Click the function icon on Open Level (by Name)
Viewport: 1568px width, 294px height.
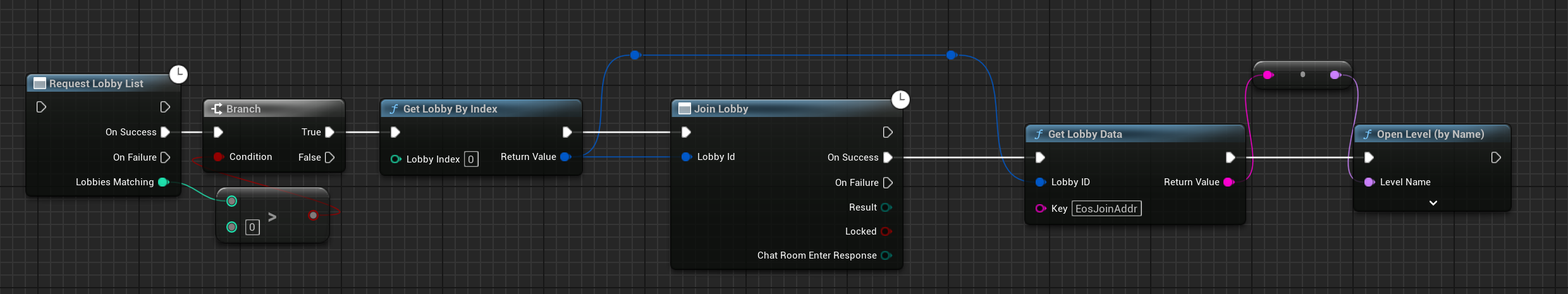pyautogui.click(x=1368, y=134)
